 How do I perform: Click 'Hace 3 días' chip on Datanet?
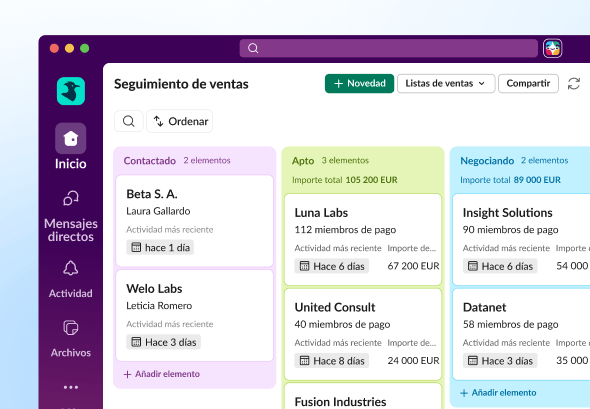coord(500,360)
